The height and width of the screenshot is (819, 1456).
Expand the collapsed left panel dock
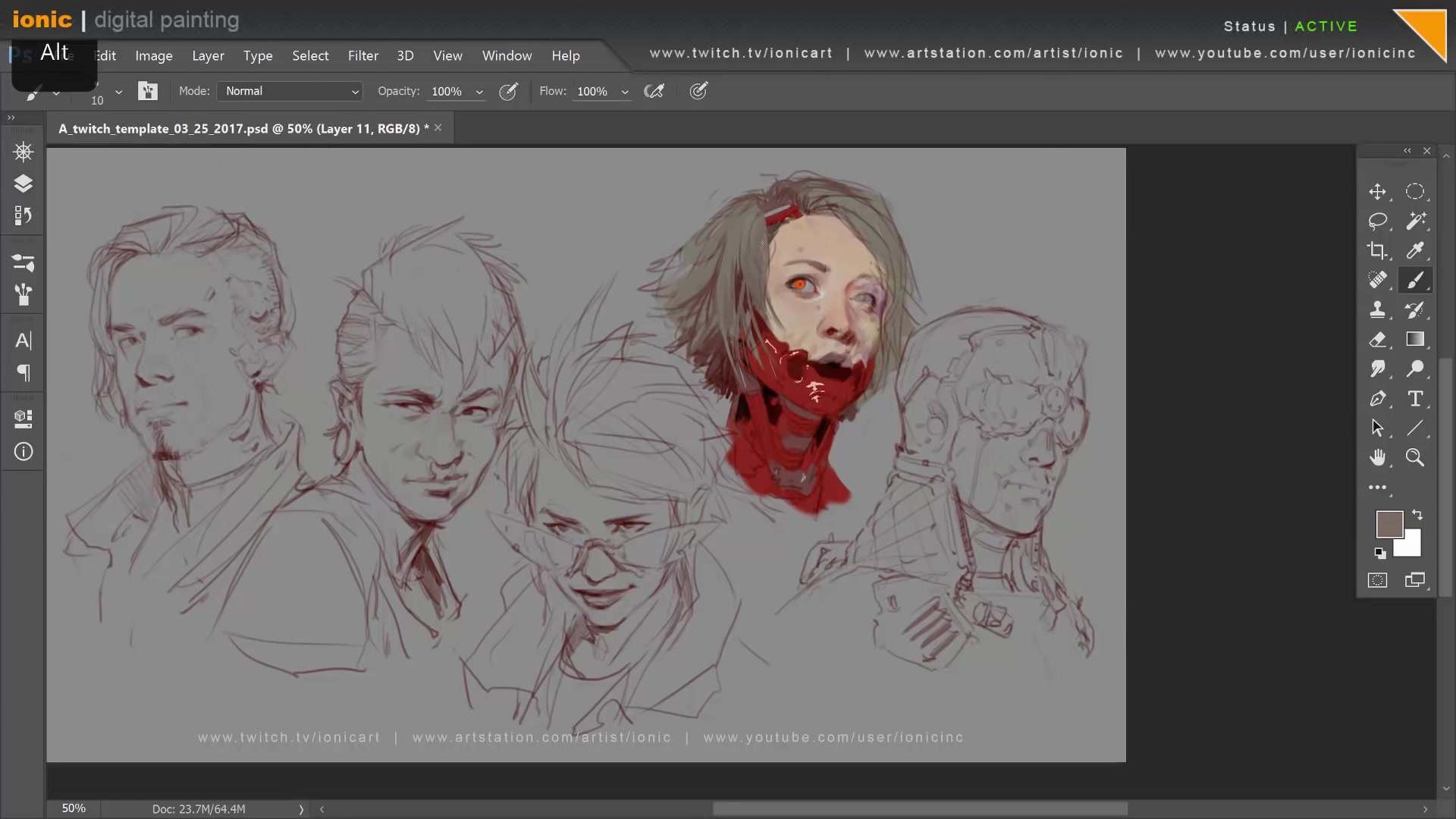pyautogui.click(x=11, y=118)
